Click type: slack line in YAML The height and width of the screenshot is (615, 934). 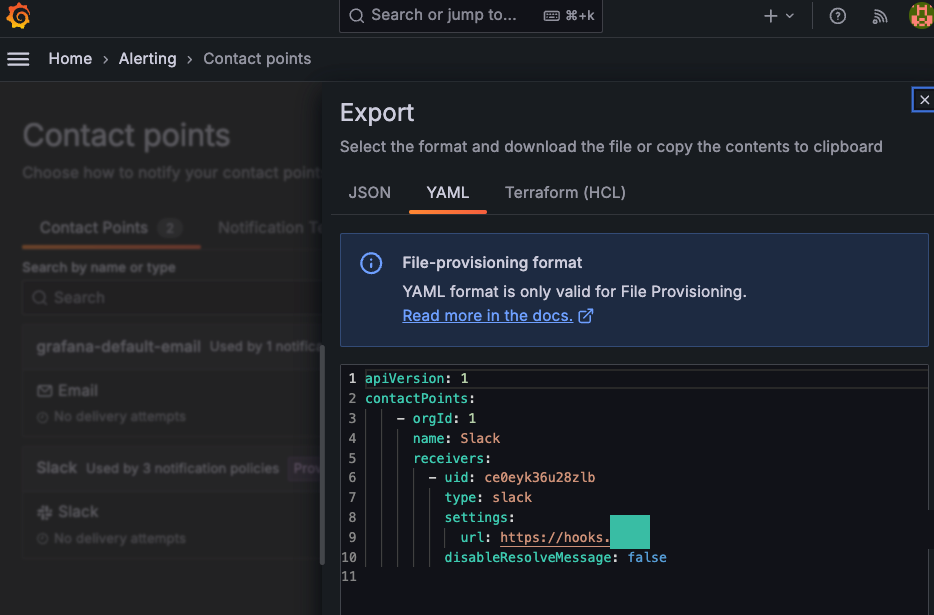pos(488,498)
